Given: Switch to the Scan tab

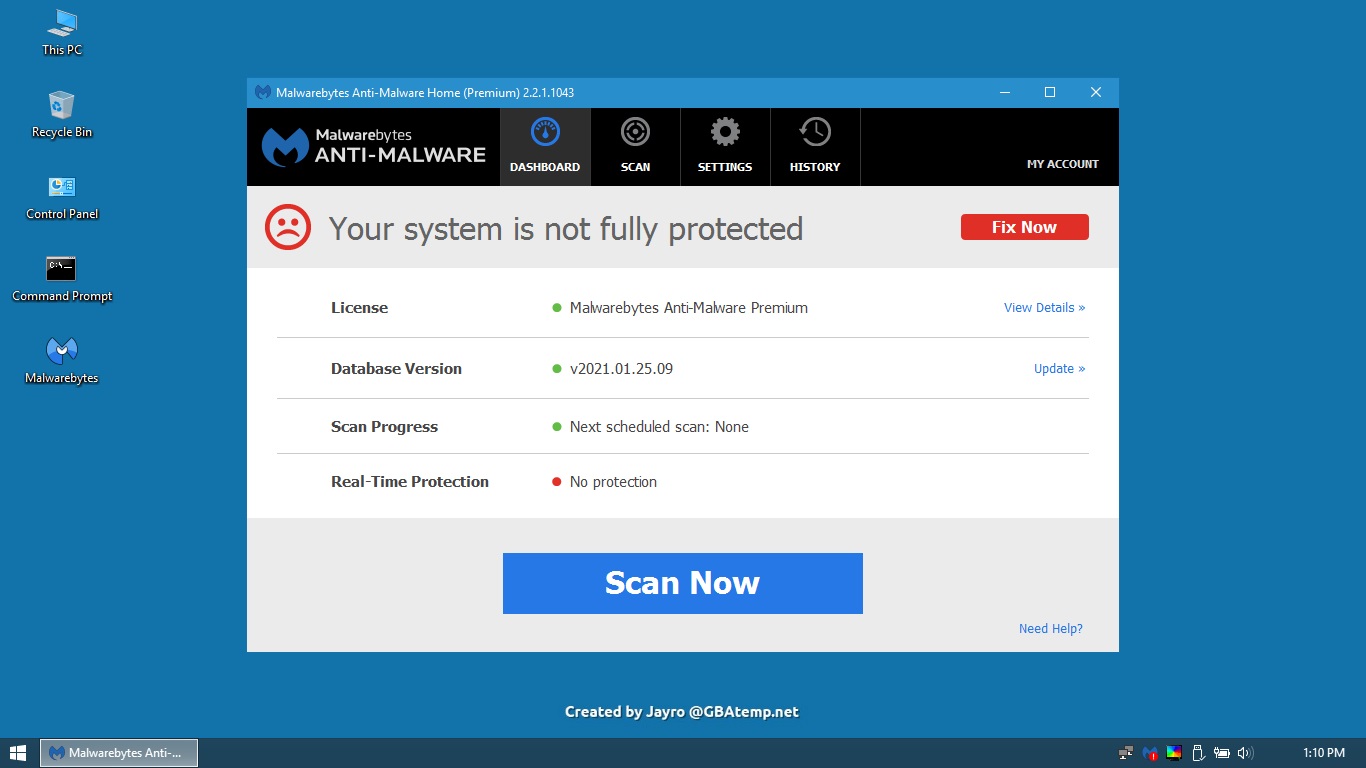Looking at the screenshot, I should [x=635, y=147].
